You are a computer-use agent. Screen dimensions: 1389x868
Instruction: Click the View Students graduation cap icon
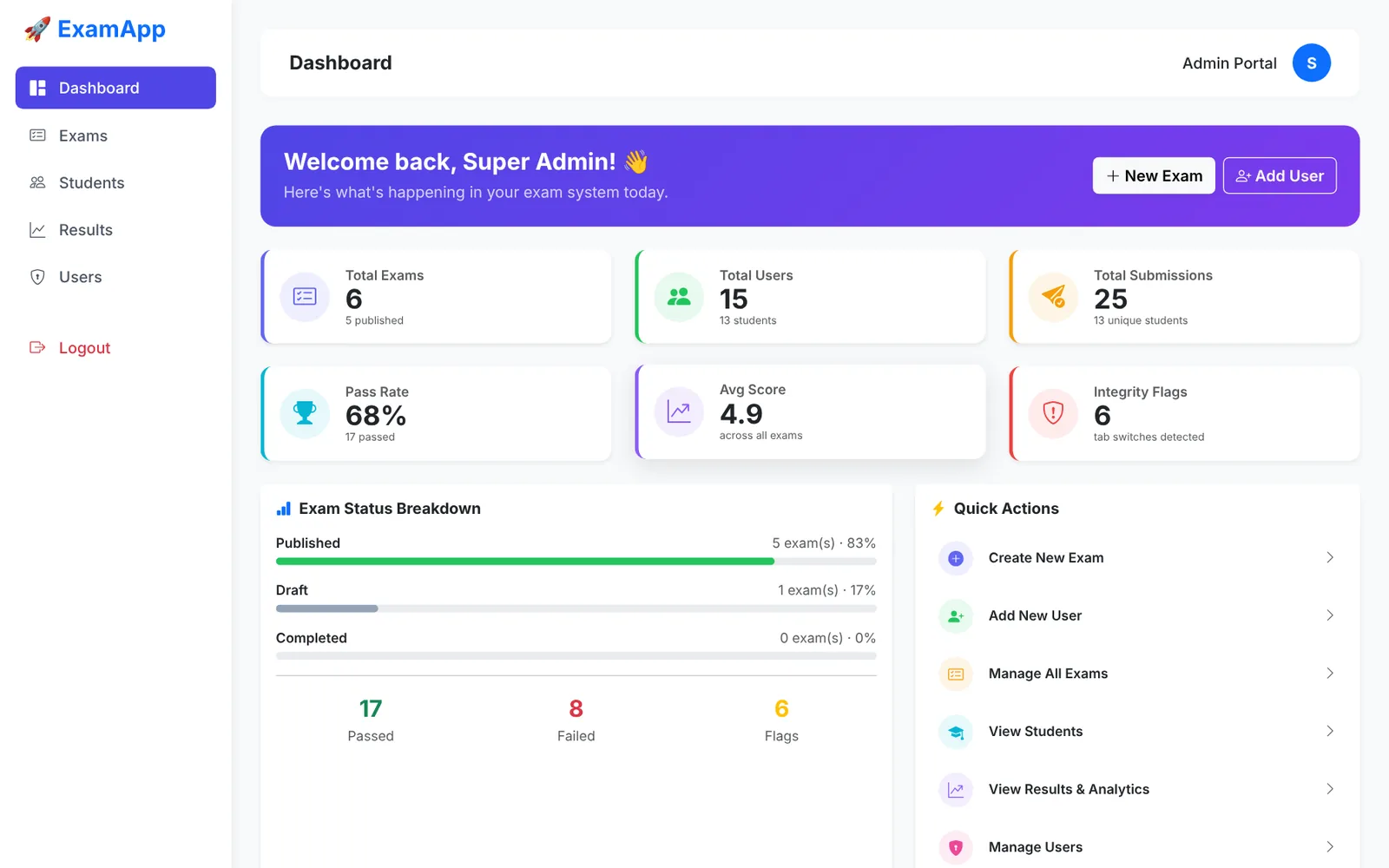956,732
